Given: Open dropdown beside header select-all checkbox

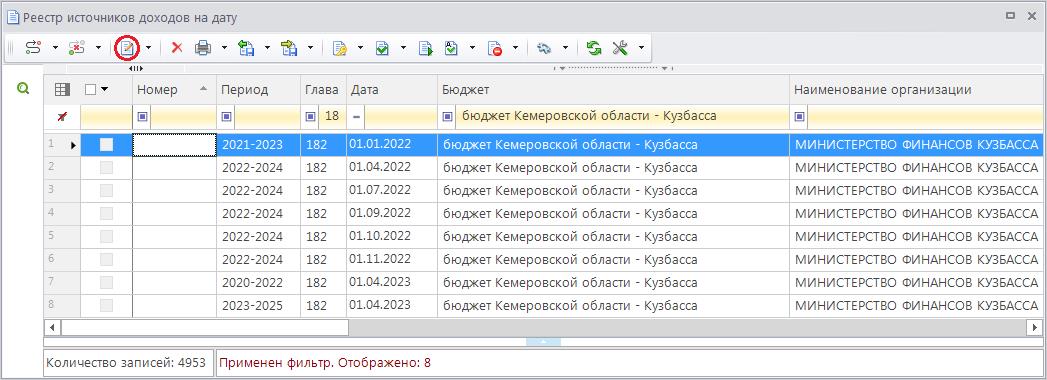Looking at the screenshot, I should tap(104, 89).
